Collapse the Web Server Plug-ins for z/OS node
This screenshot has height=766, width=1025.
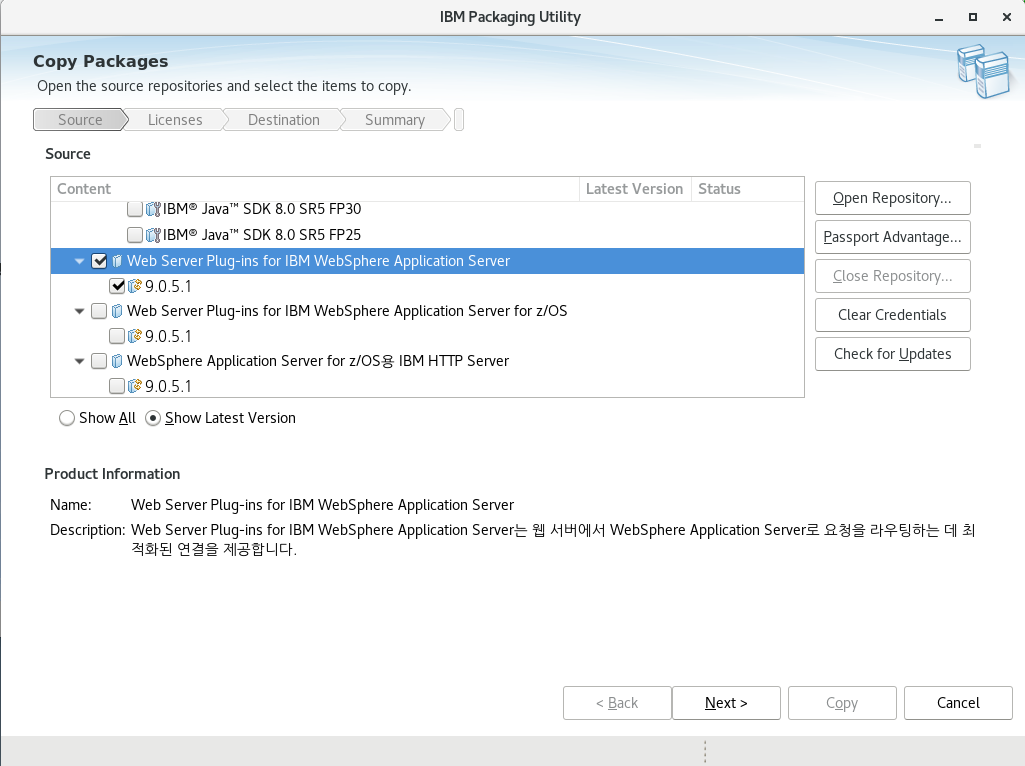80,311
